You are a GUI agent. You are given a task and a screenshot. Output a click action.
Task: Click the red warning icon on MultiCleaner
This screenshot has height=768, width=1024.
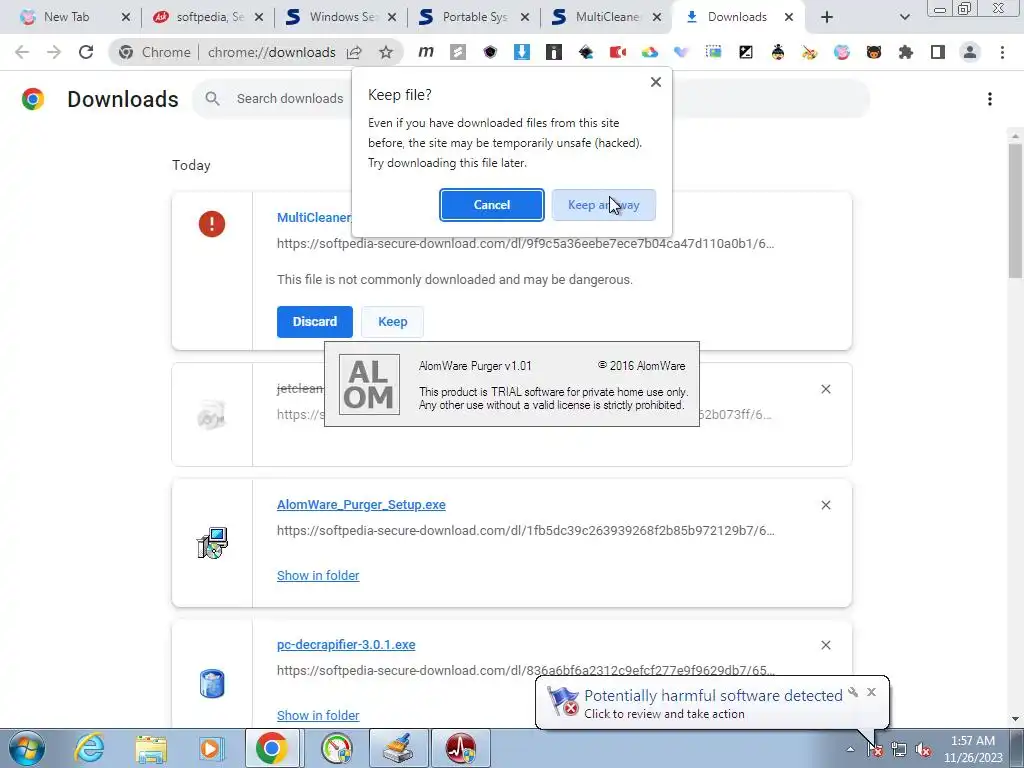212,224
